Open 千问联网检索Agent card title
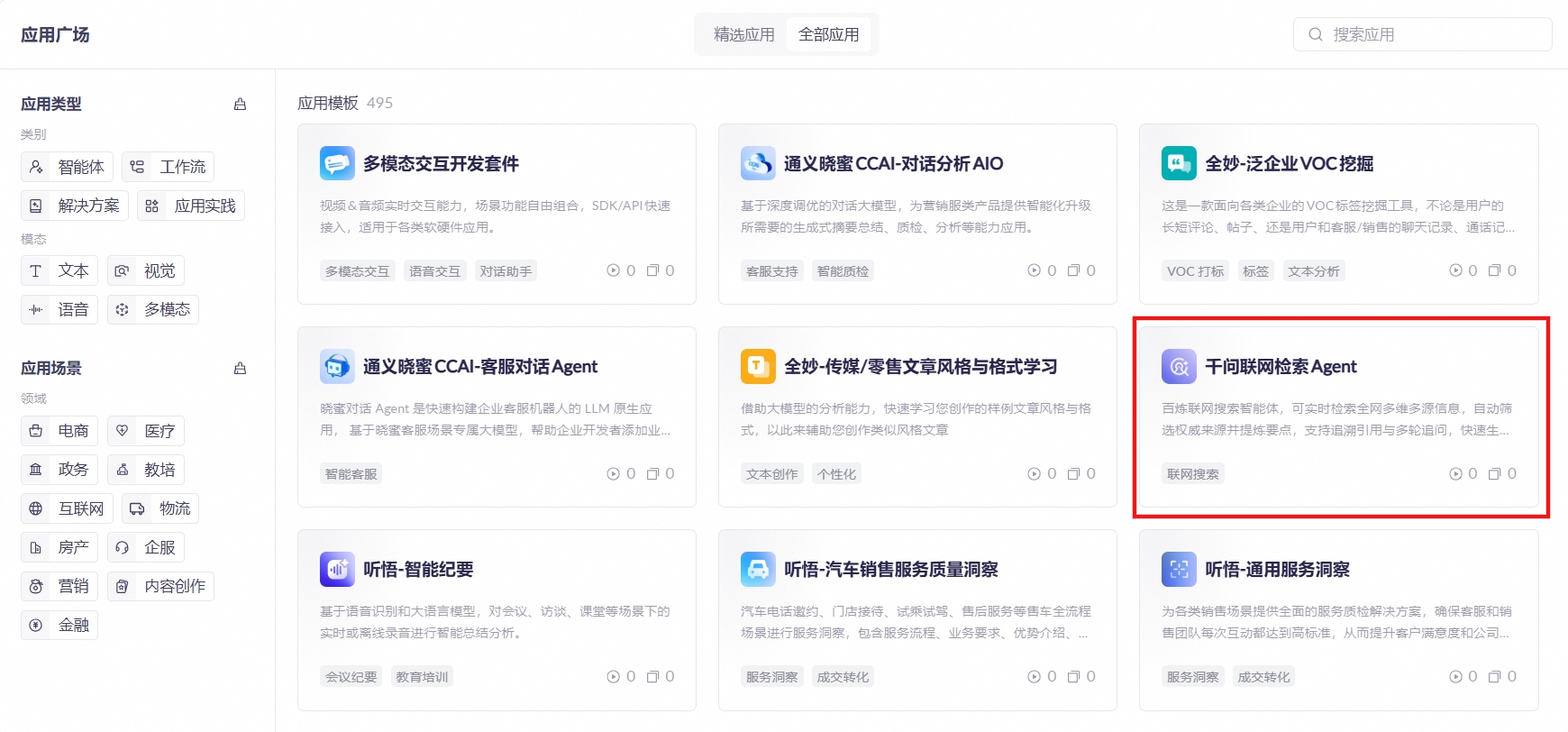 (1281, 366)
